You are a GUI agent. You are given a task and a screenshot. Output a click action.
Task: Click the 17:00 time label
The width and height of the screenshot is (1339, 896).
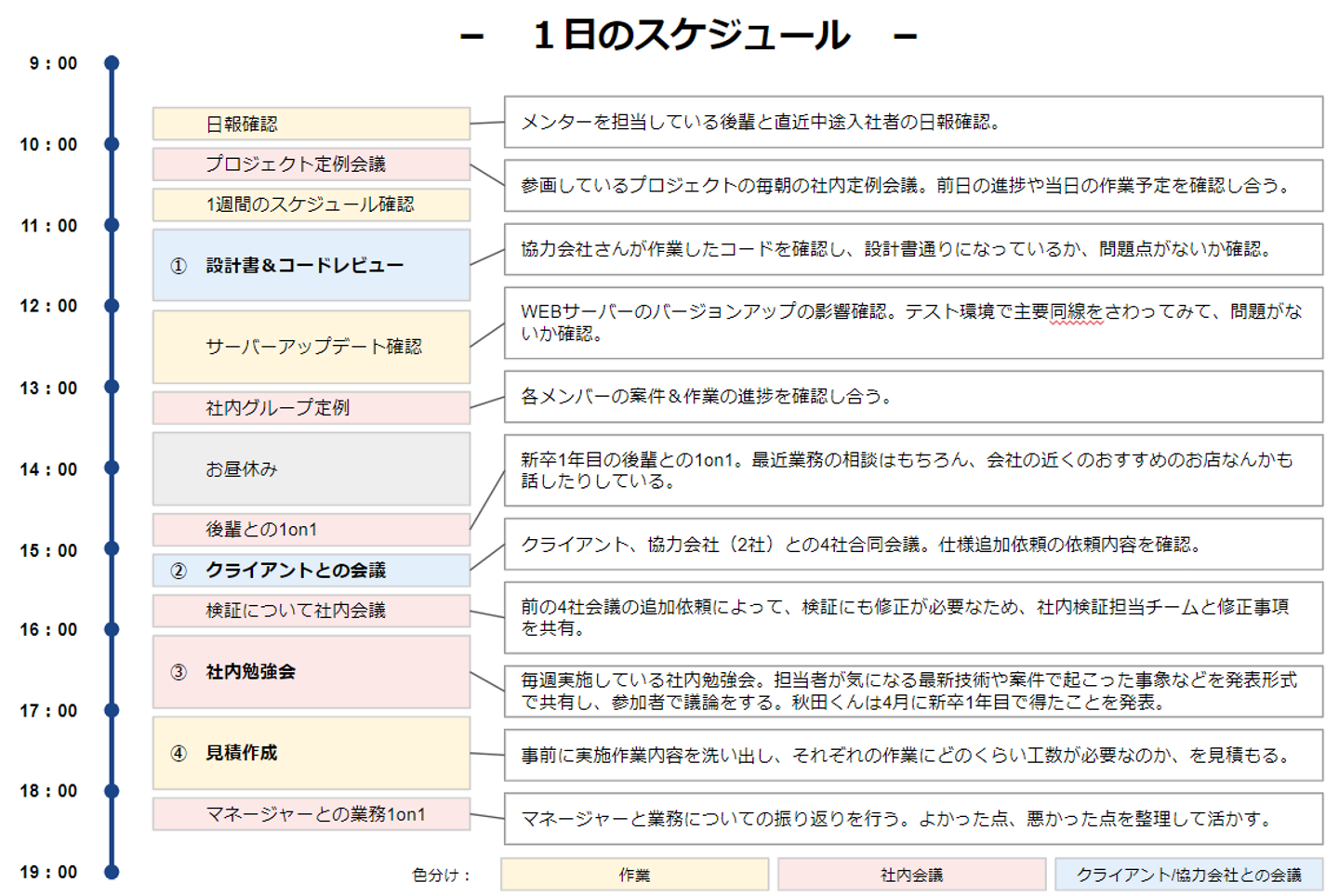click(x=48, y=711)
